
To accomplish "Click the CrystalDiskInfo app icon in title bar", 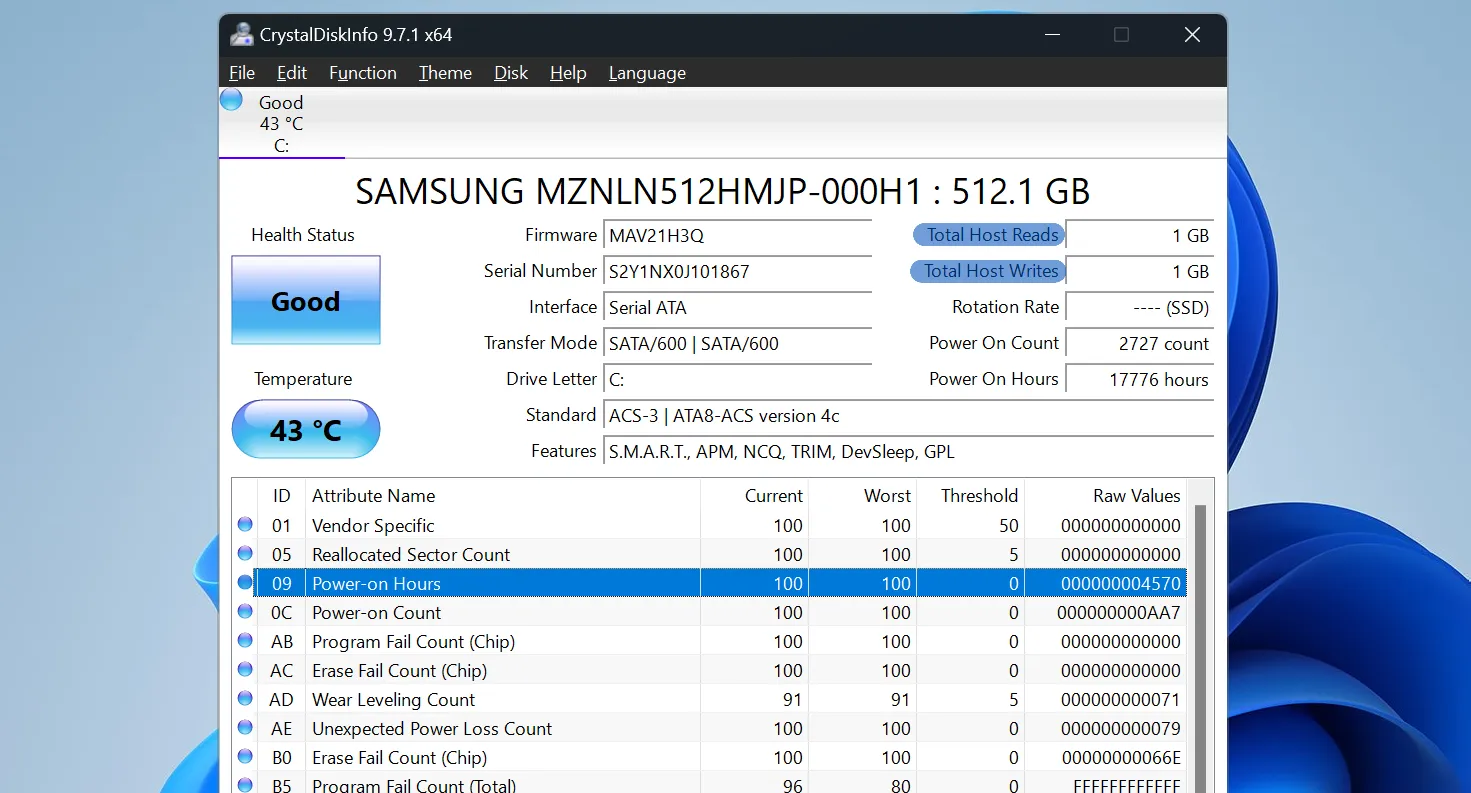I will 241,35.
